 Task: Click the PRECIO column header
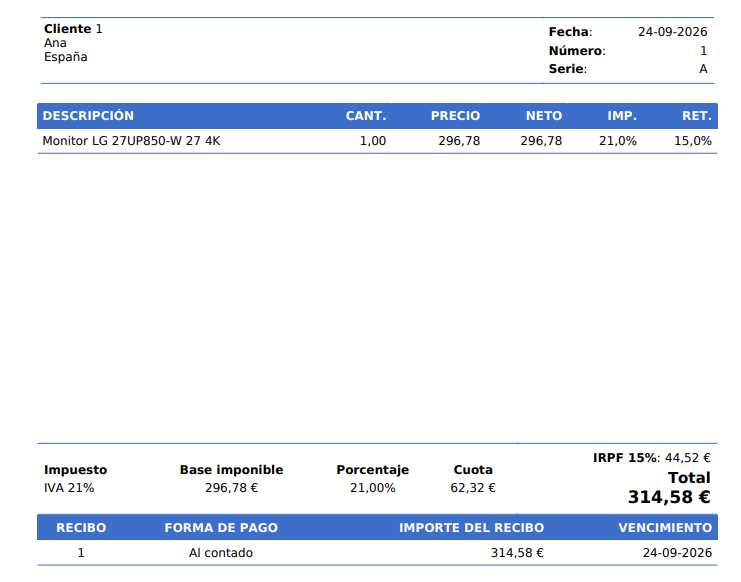click(455, 116)
